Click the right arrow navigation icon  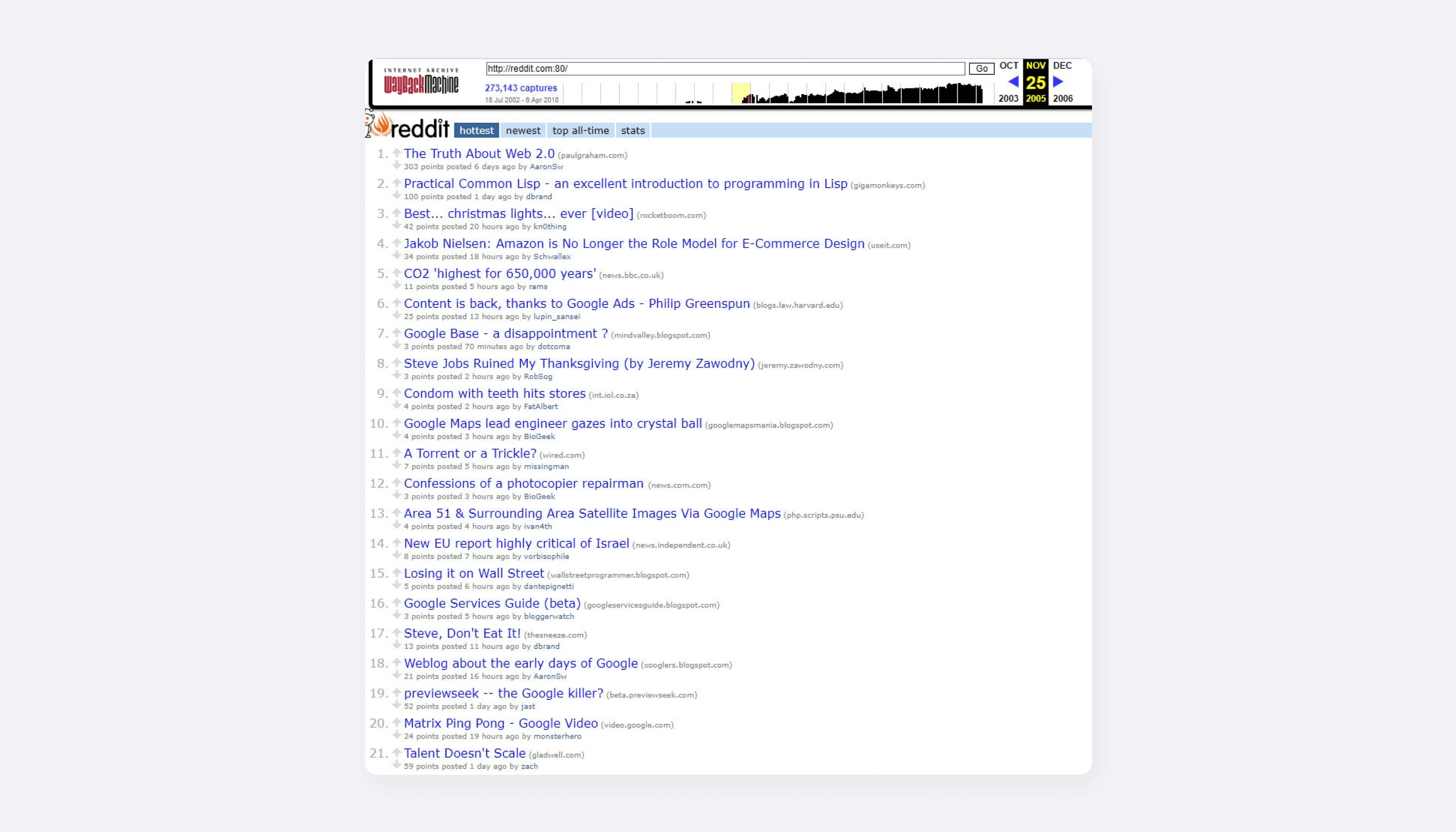[x=1057, y=81]
